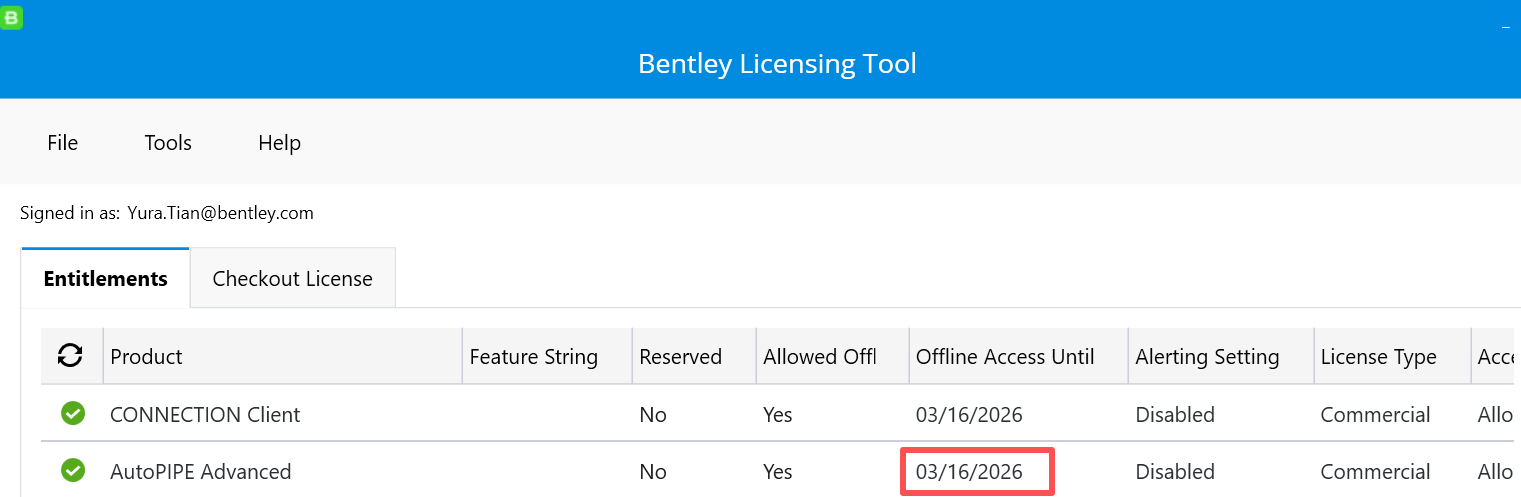Click the License Type column header
1521x497 pixels.
[x=1378, y=357]
